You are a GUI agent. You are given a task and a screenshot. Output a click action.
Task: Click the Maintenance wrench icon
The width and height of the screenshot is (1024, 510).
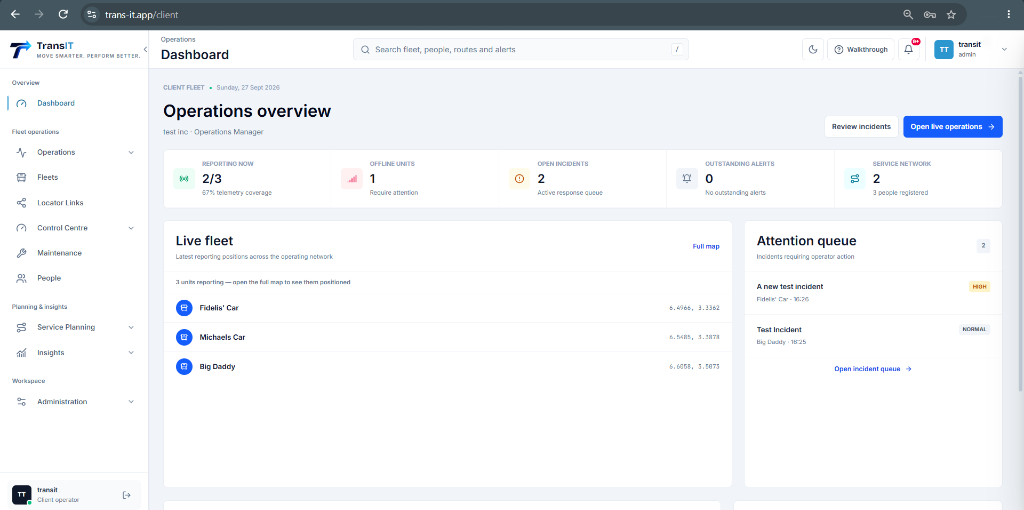click(x=22, y=253)
